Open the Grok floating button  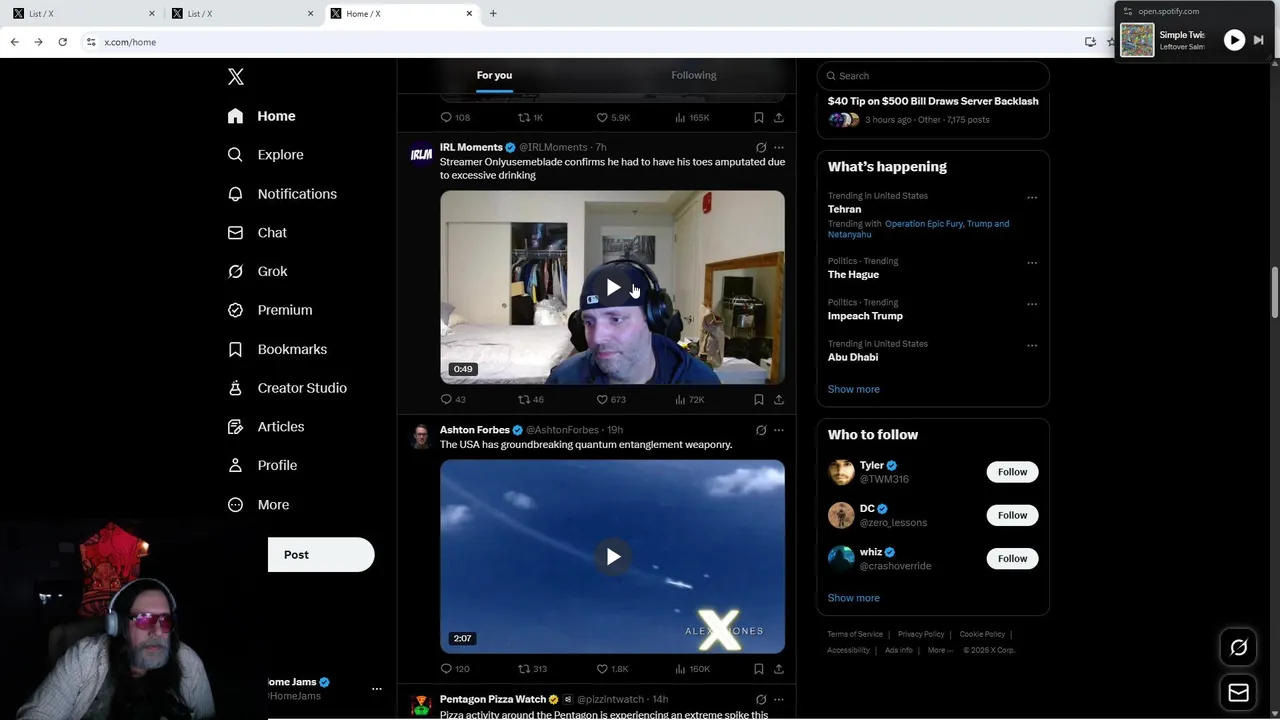[x=1238, y=648]
